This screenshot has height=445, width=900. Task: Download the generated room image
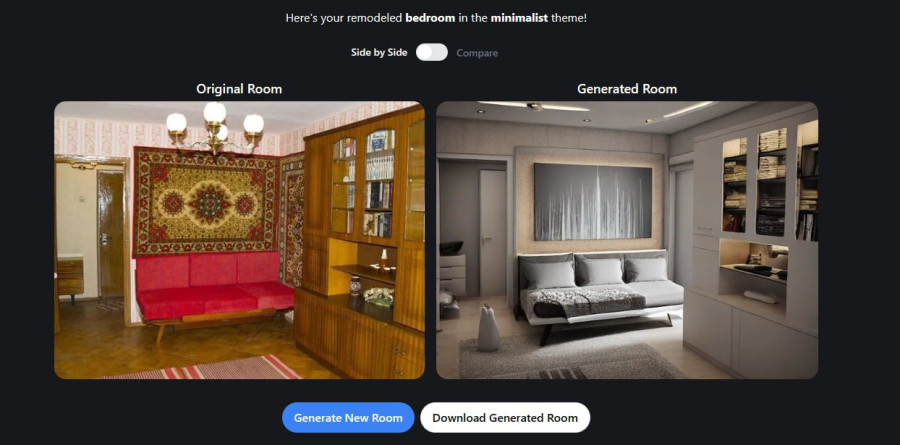[505, 417]
